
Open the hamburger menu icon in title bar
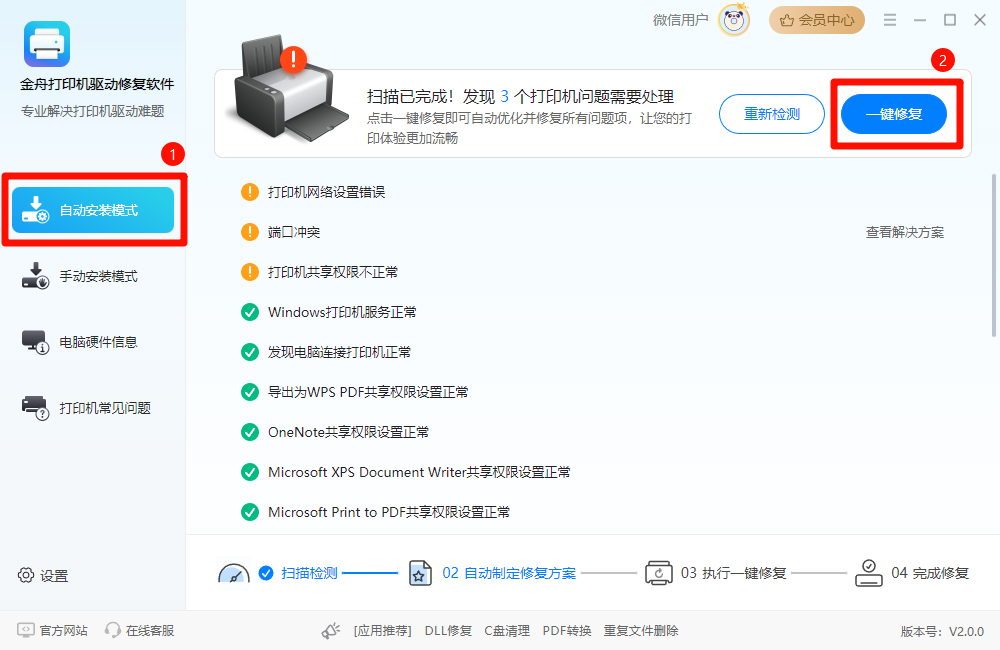890,20
